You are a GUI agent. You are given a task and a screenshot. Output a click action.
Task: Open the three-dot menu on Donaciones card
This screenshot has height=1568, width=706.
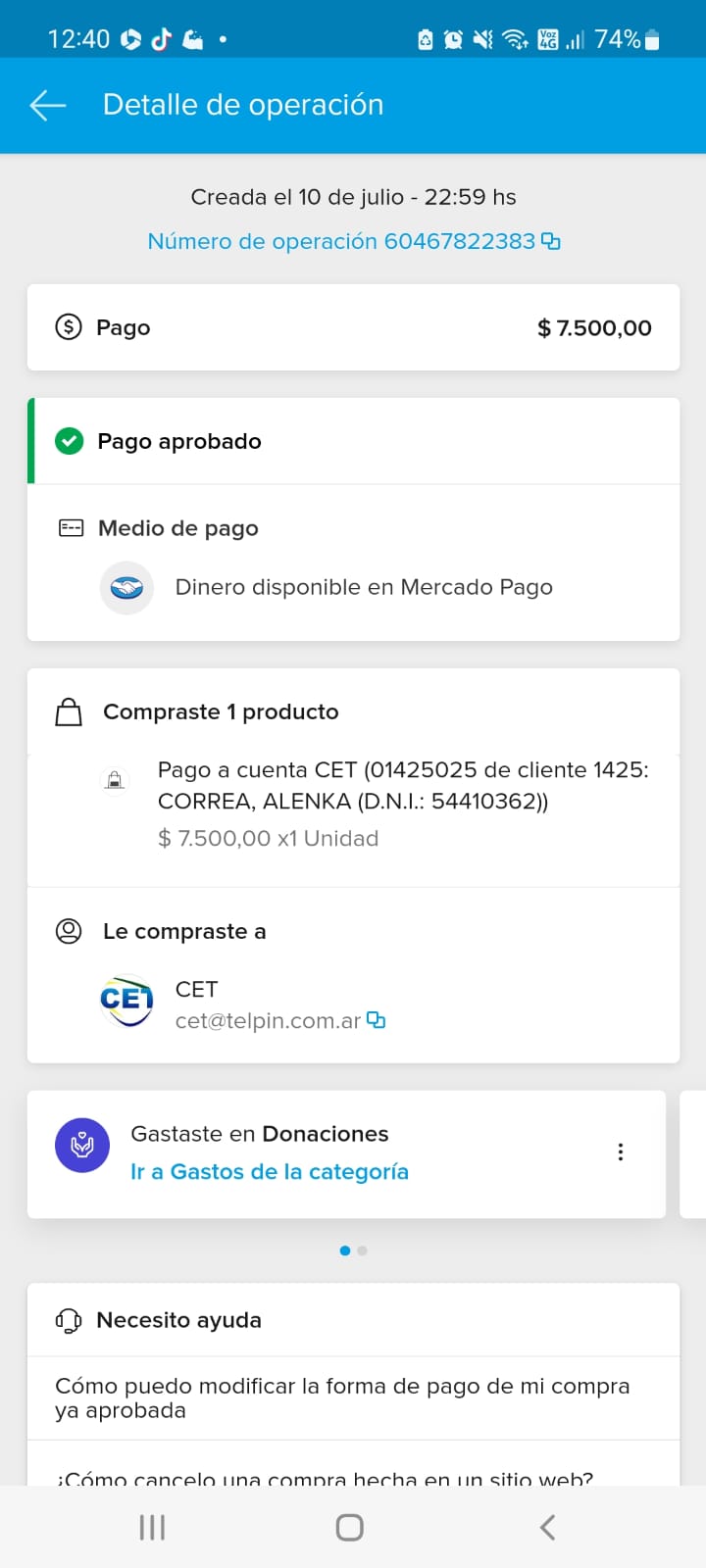pyautogui.click(x=620, y=1151)
